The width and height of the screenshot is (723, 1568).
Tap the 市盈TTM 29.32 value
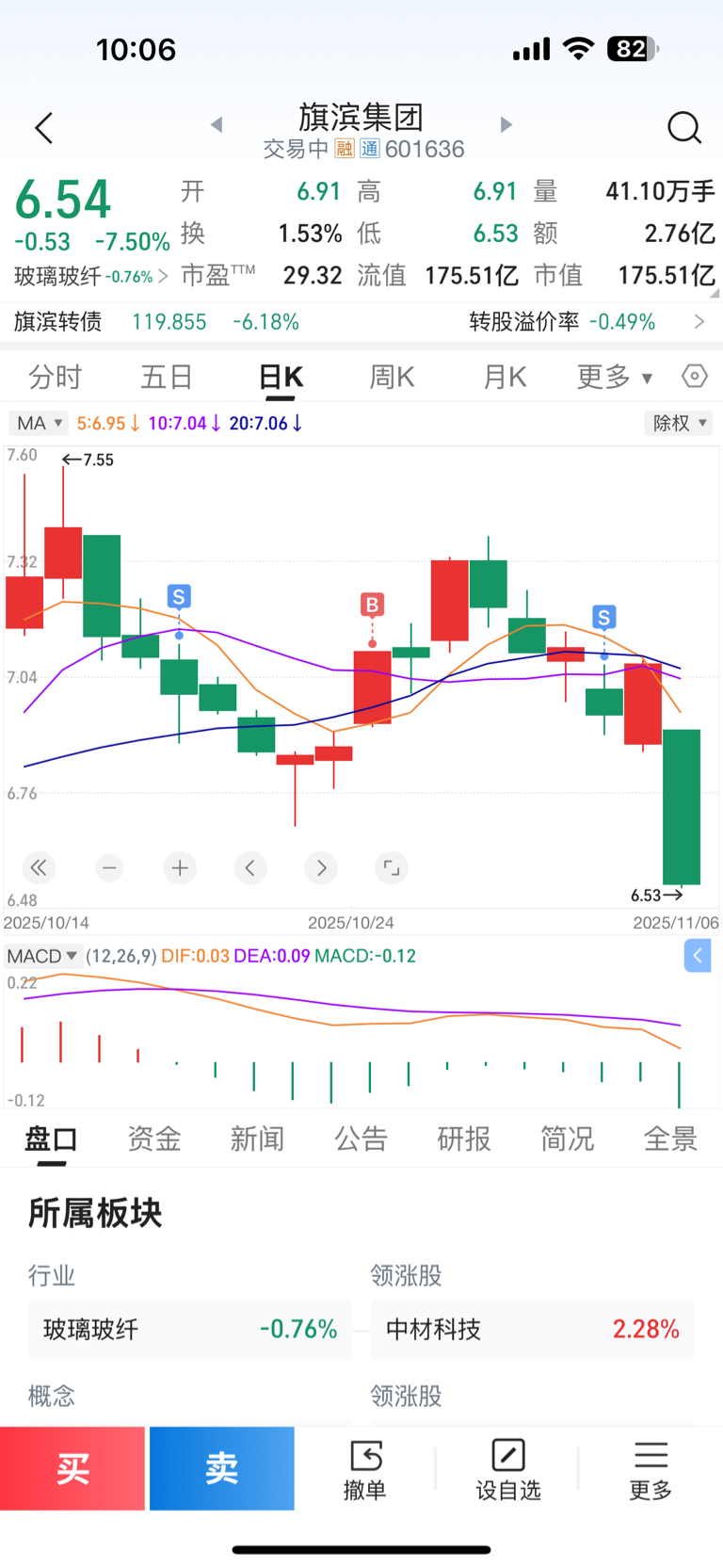pos(313,275)
